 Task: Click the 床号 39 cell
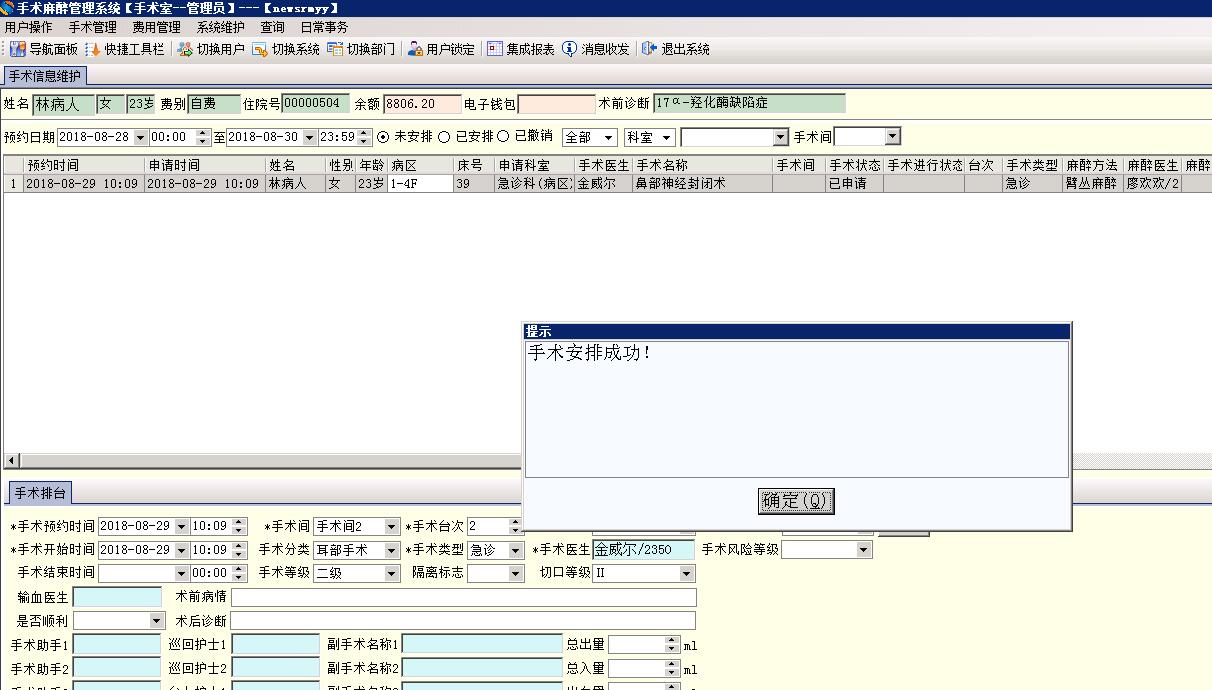(x=474, y=184)
